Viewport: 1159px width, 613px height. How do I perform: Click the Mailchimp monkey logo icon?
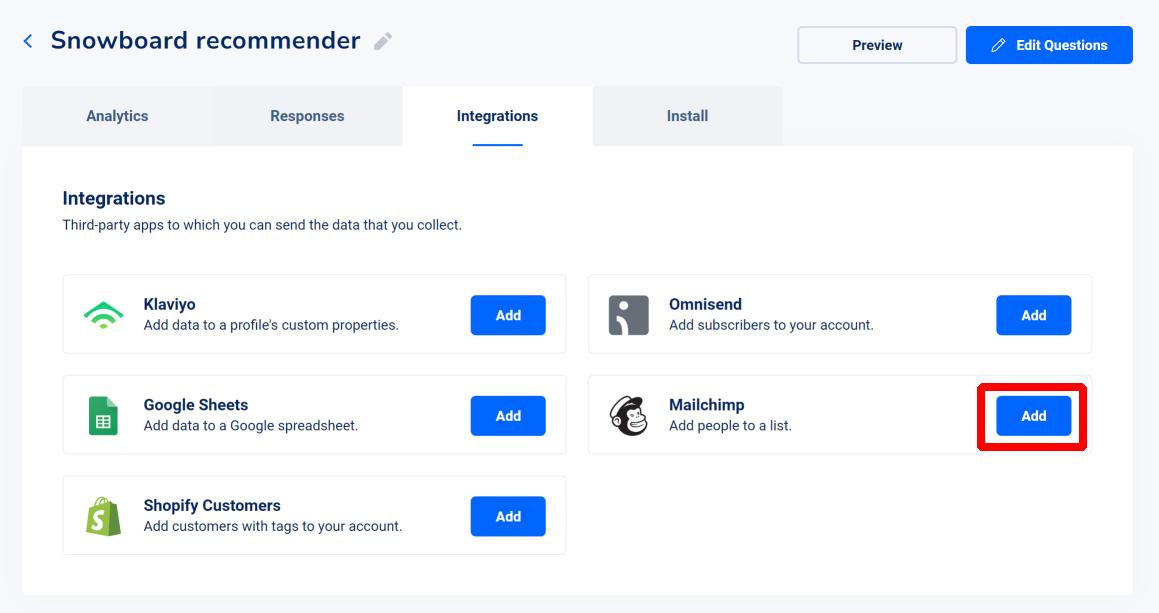click(628, 416)
